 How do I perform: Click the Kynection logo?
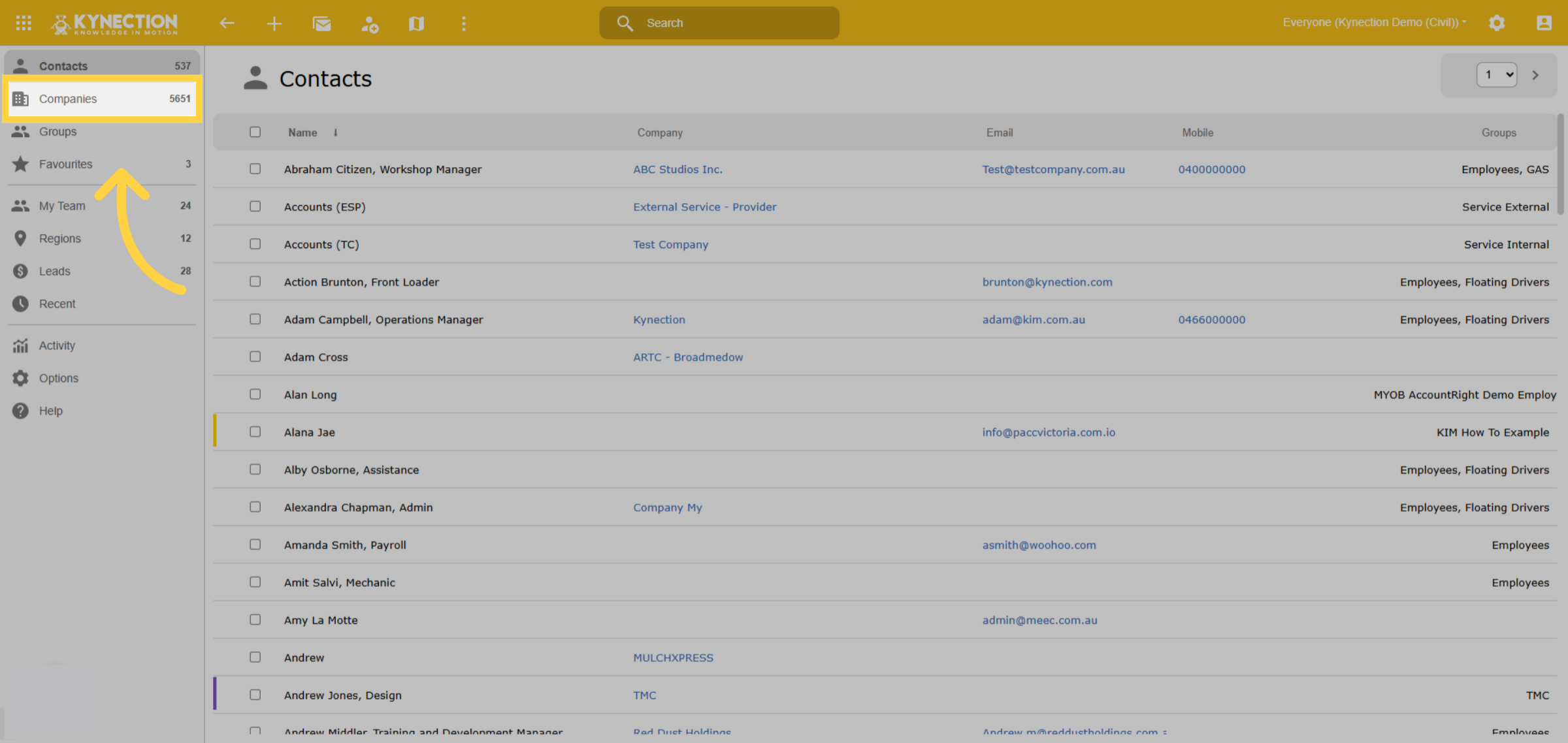click(x=114, y=24)
